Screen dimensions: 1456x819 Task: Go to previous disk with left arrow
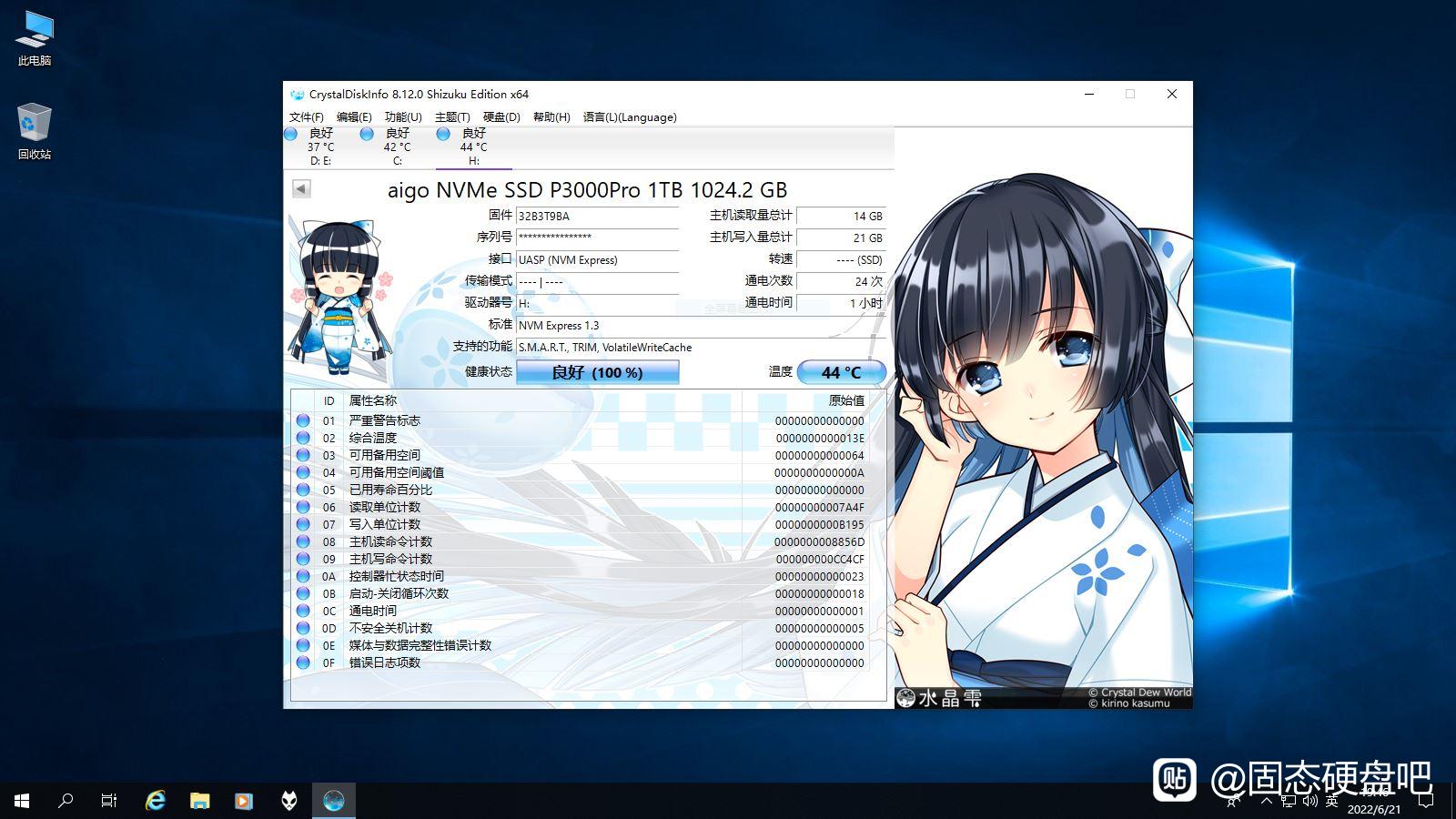(x=301, y=188)
